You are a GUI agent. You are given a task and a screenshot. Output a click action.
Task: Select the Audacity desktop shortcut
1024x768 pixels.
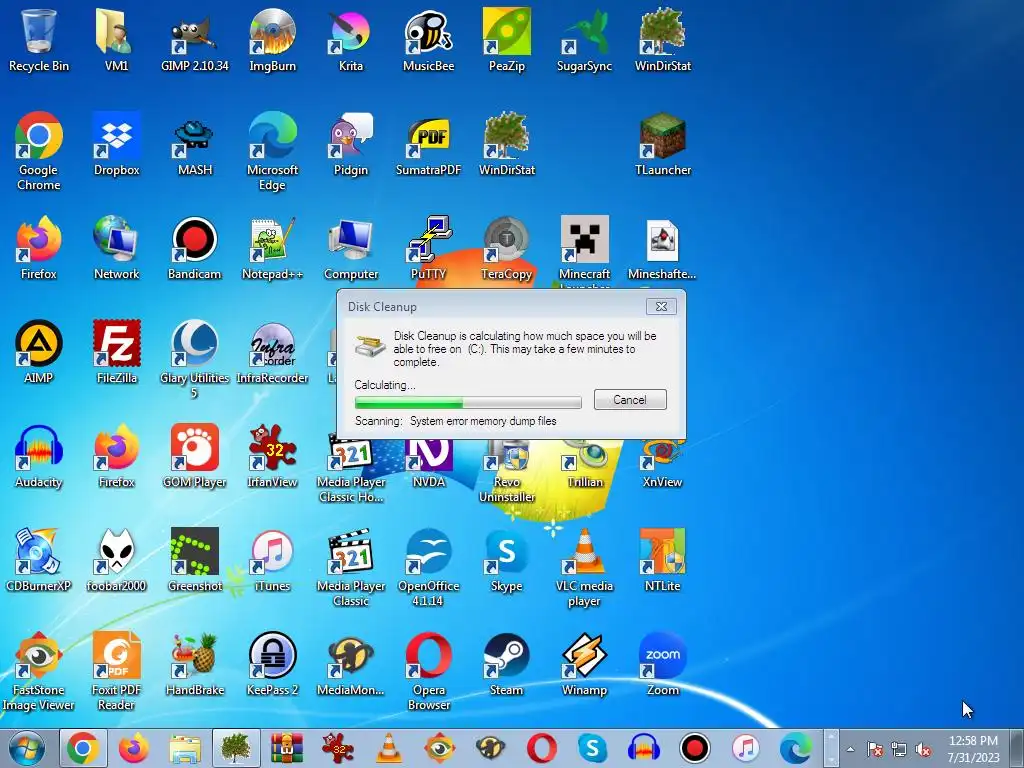pyautogui.click(x=39, y=456)
